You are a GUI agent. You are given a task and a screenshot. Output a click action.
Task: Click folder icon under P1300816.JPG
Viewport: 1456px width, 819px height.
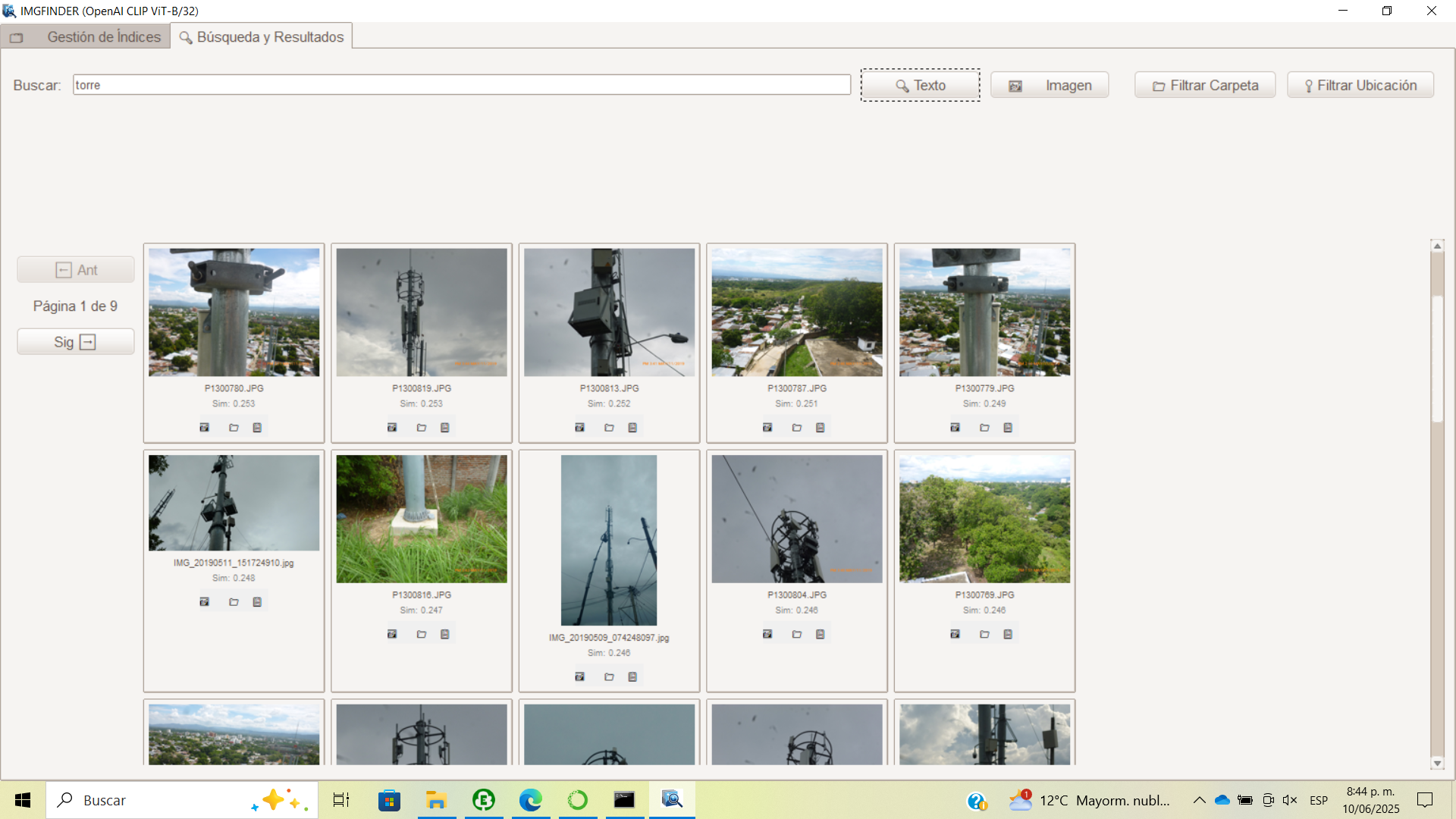422,635
